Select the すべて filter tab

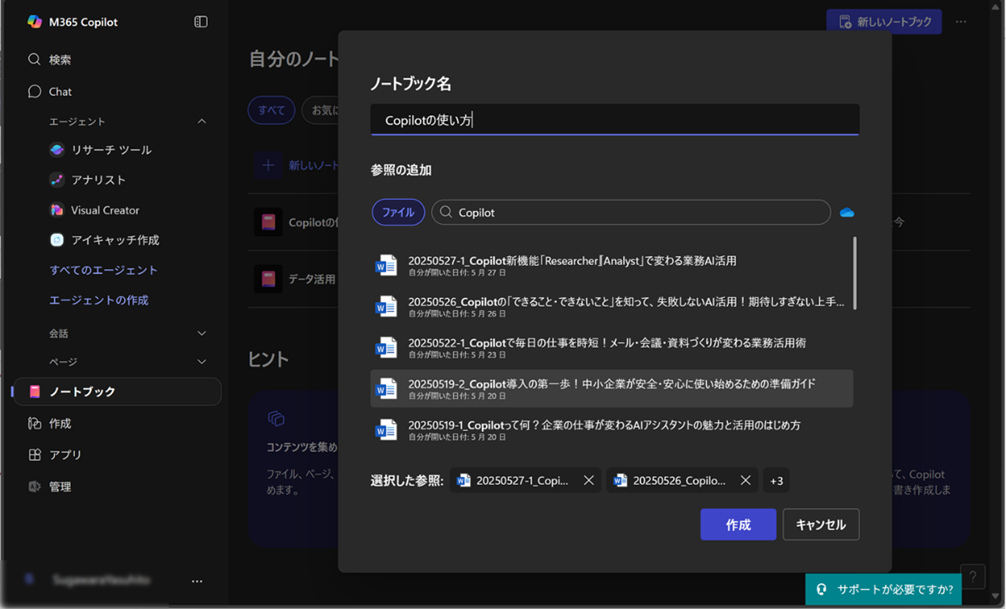[x=271, y=110]
